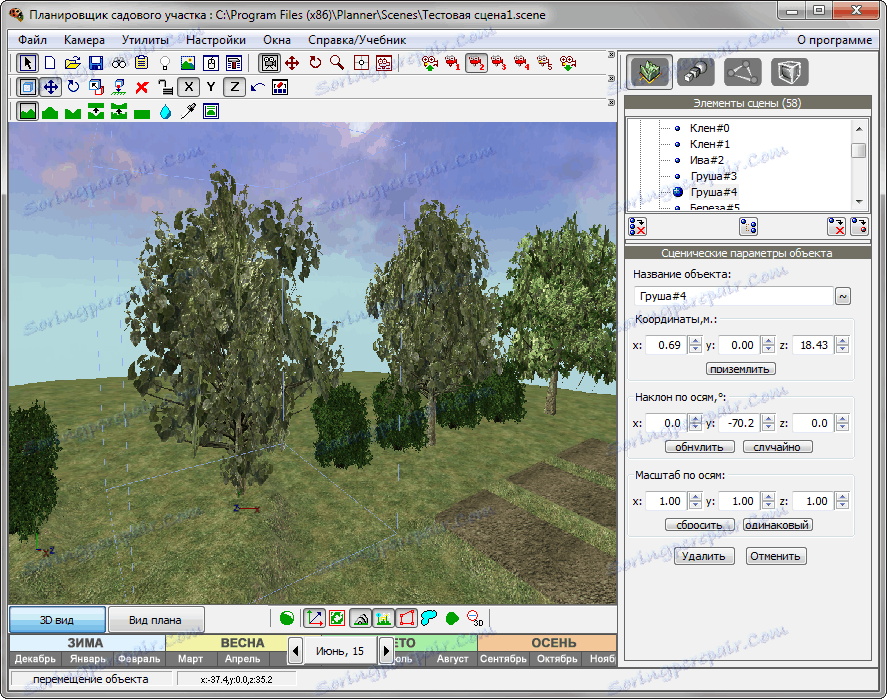The height and width of the screenshot is (699, 887).
Task: Select Апрель on the season timeline
Action: tap(242, 659)
